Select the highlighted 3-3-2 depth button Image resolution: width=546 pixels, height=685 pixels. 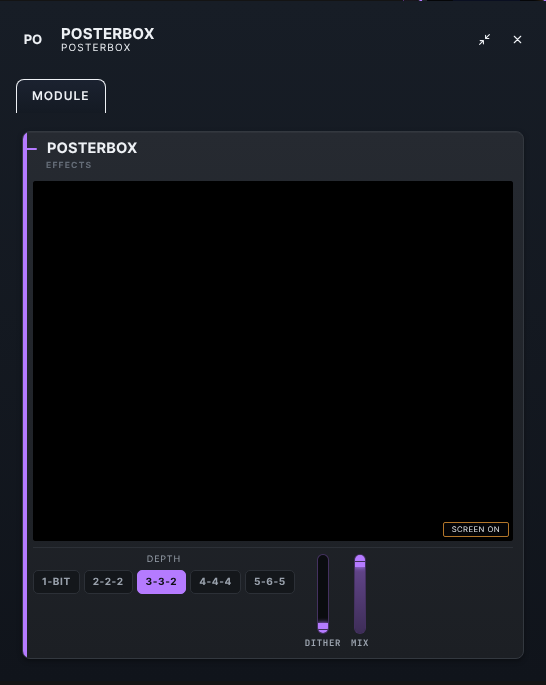[161, 581]
